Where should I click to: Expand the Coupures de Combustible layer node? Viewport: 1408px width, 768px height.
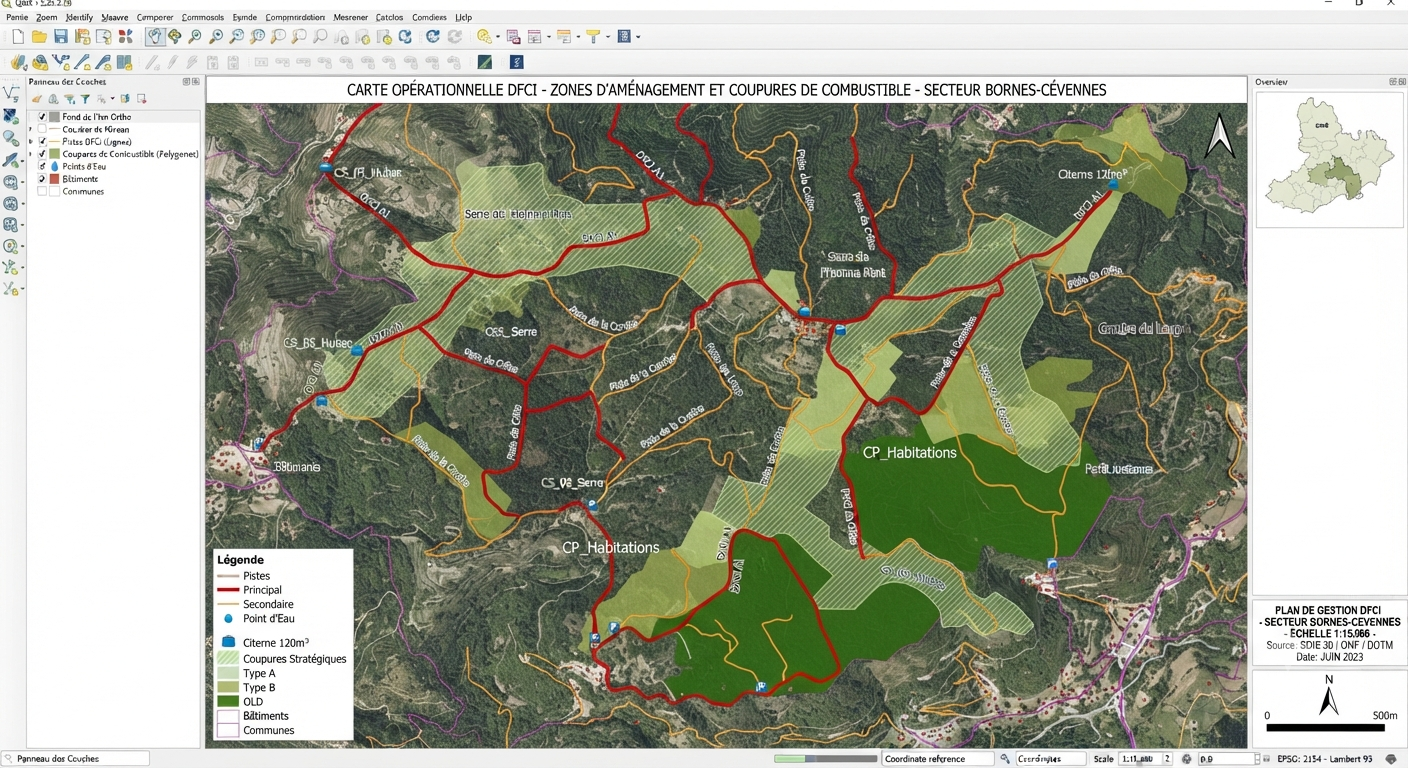tap(31, 154)
